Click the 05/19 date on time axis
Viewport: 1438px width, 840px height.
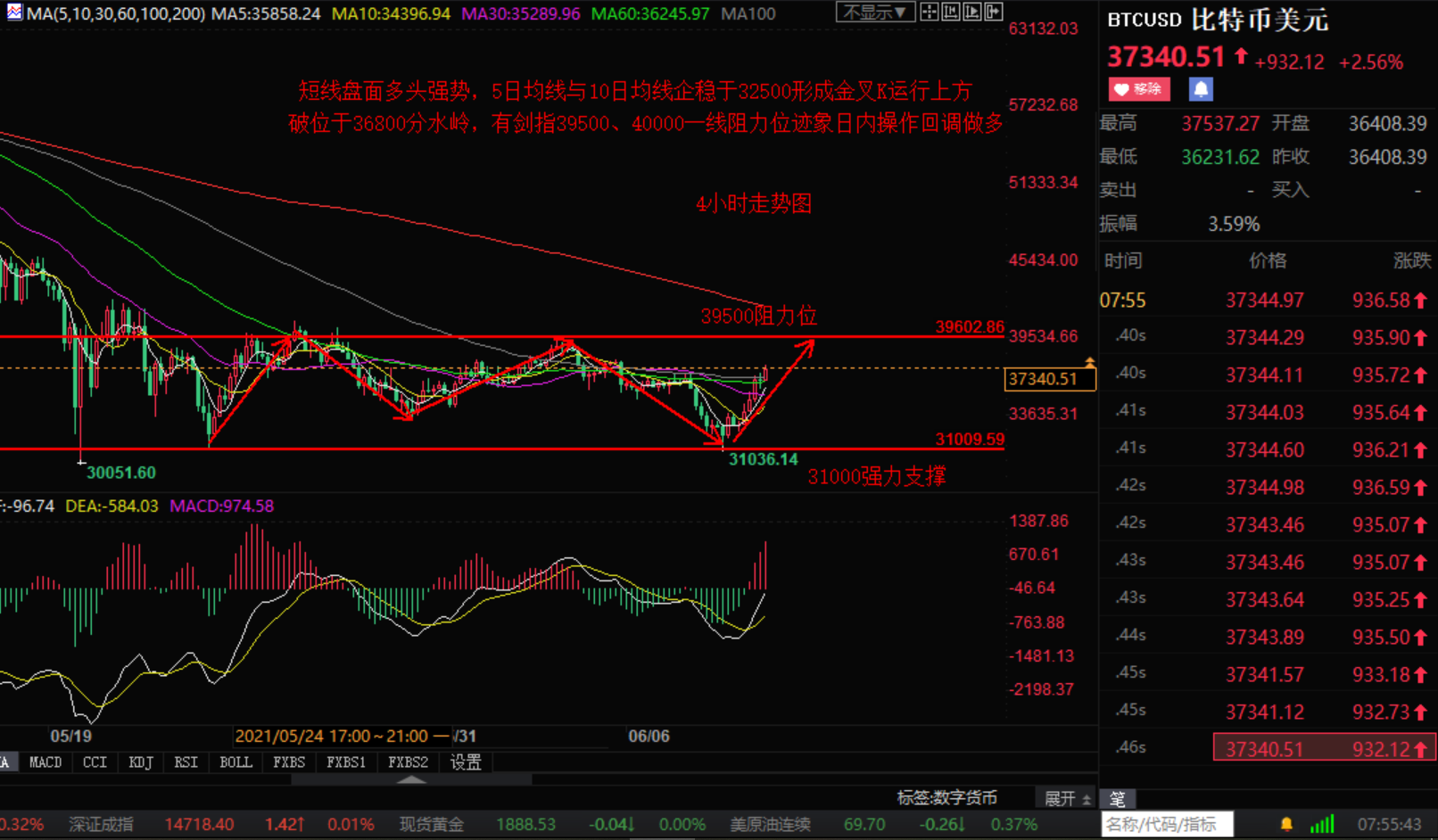pyautogui.click(x=70, y=737)
